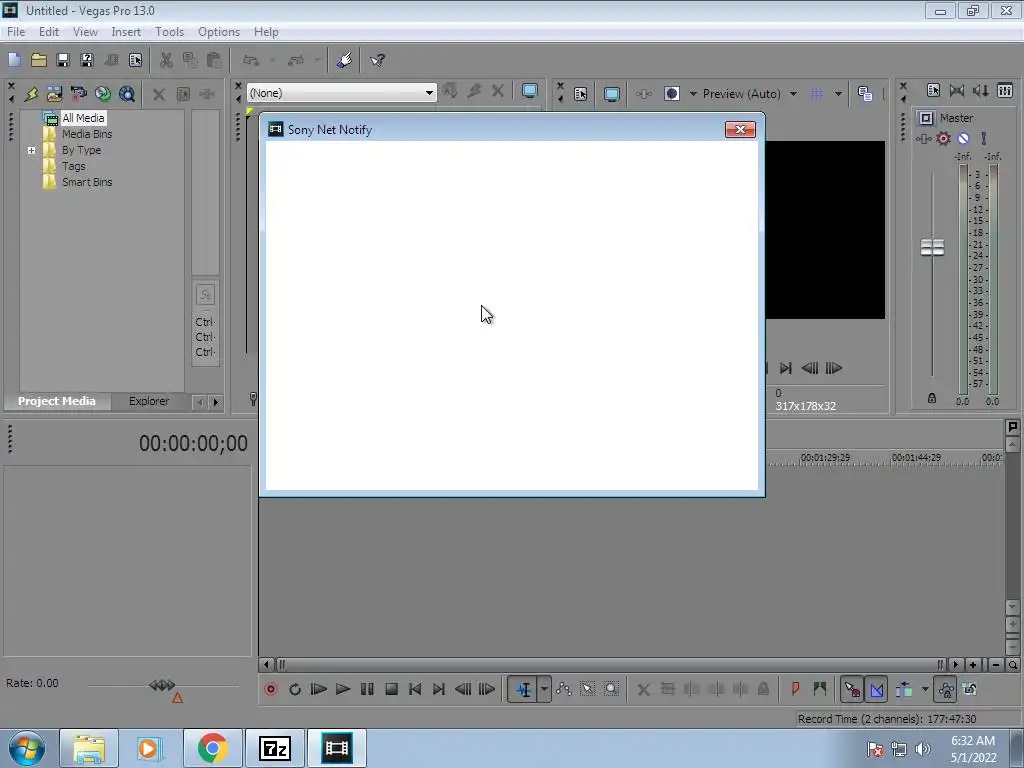This screenshot has height=768, width=1024.
Task: Create a new project with the New icon
Action: [x=14, y=60]
